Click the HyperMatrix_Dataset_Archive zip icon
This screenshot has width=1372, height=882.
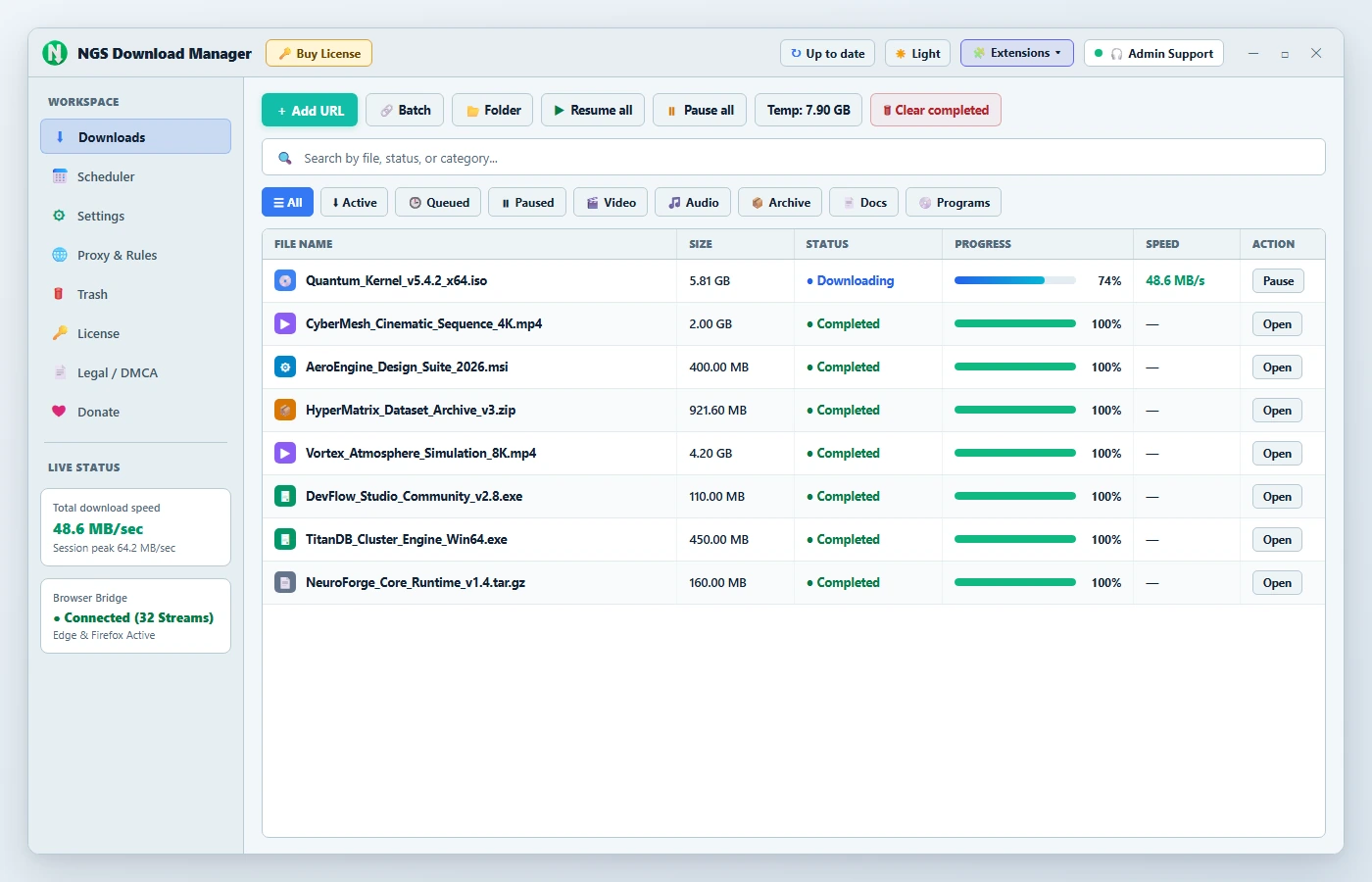click(x=285, y=411)
